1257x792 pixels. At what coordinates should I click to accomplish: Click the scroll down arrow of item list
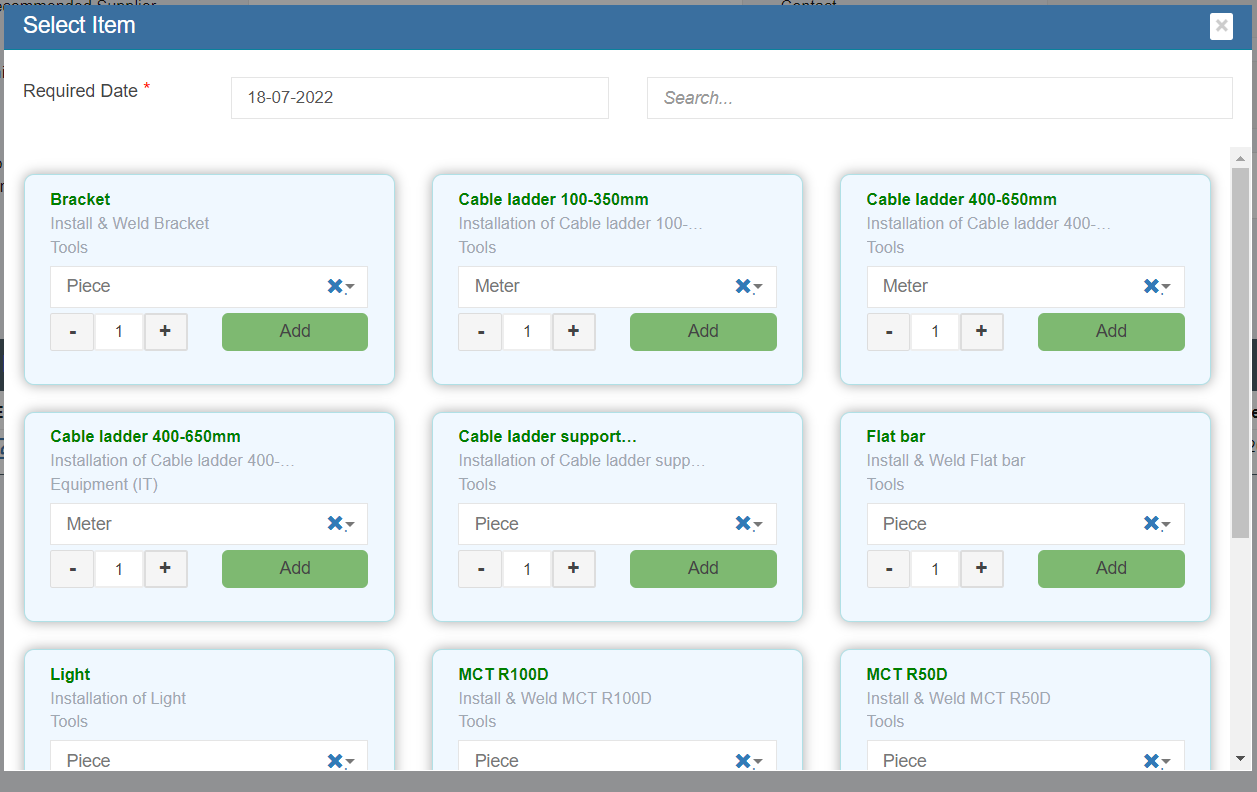coord(1240,759)
